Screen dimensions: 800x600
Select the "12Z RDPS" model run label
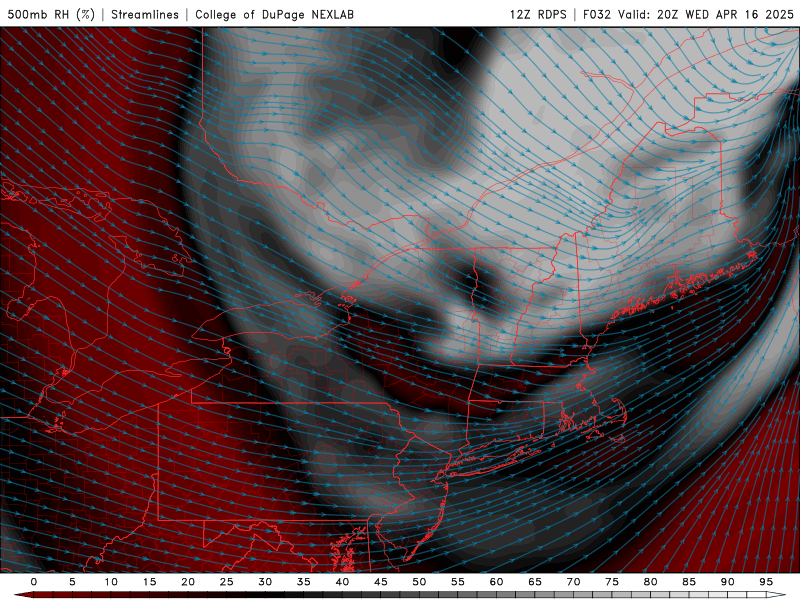tap(538, 14)
